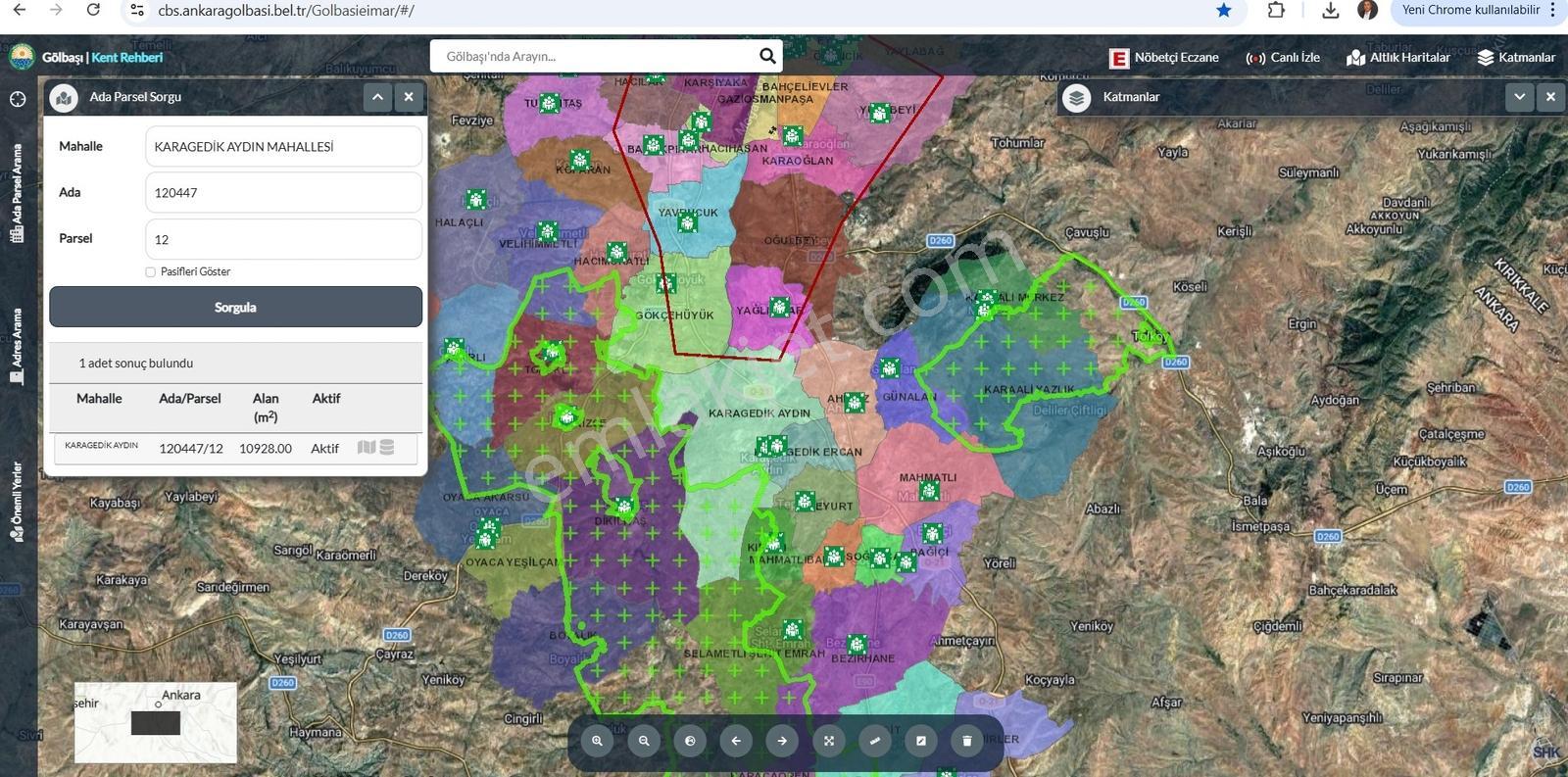Viewport: 1568px width, 777px height.
Task: Show parcel on map icon in the result row
Action: tap(367, 447)
